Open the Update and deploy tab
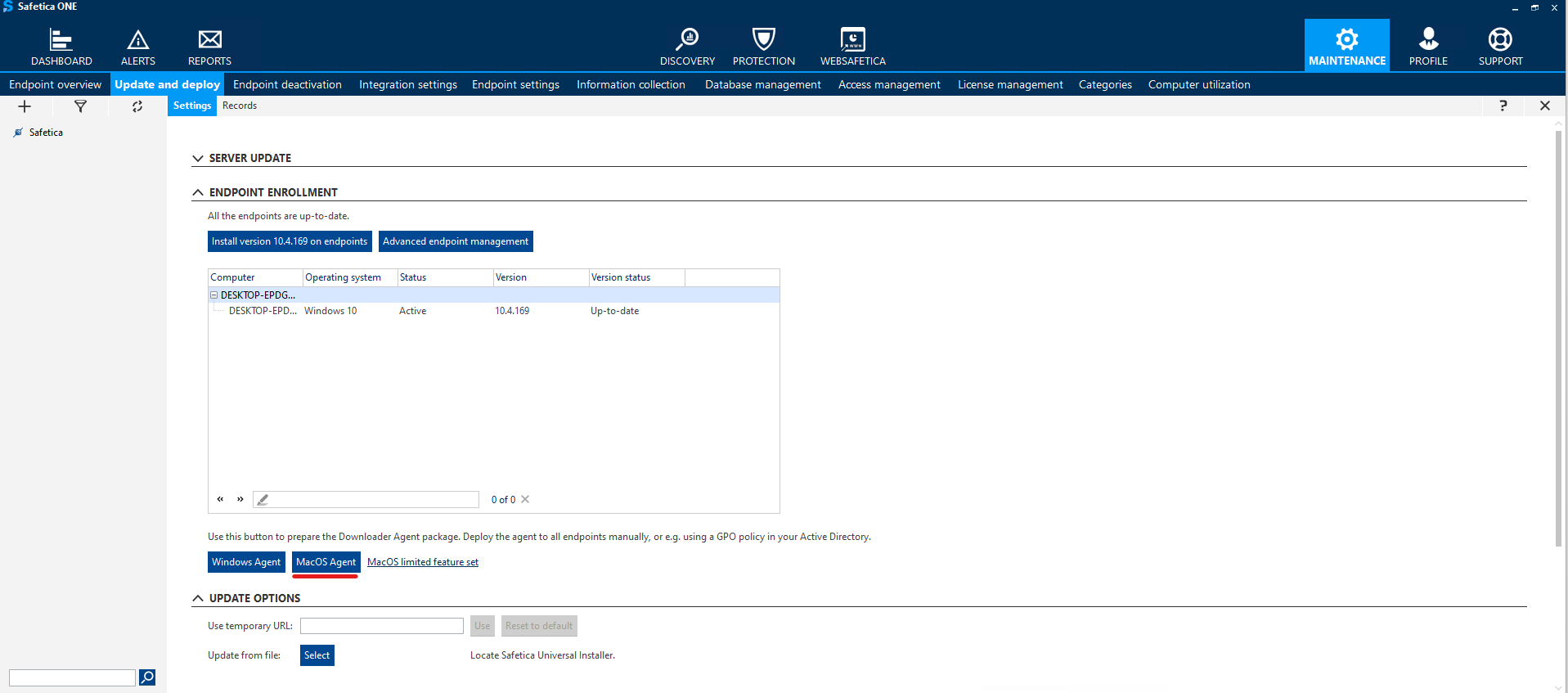 pyautogui.click(x=167, y=84)
